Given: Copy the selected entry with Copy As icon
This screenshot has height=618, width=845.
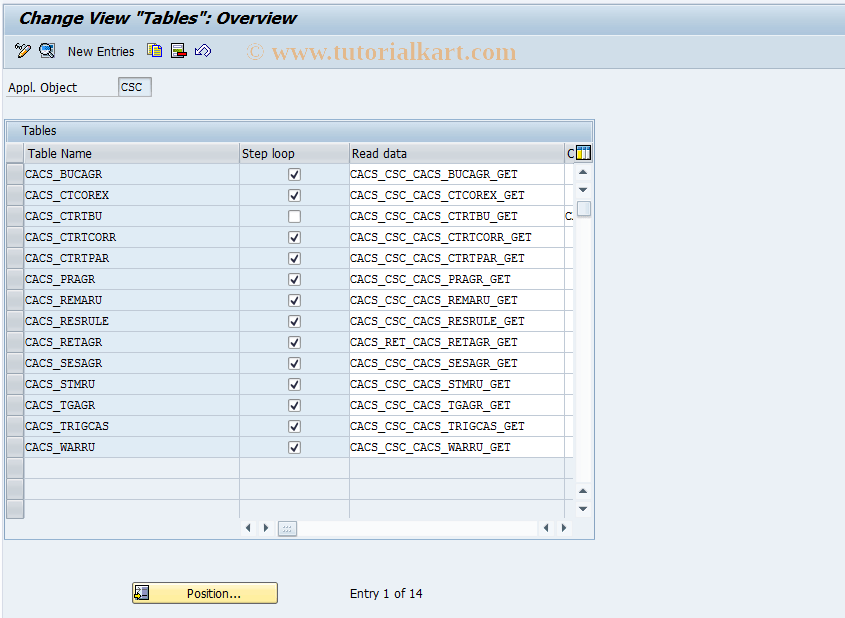Looking at the screenshot, I should click(x=154, y=51).
